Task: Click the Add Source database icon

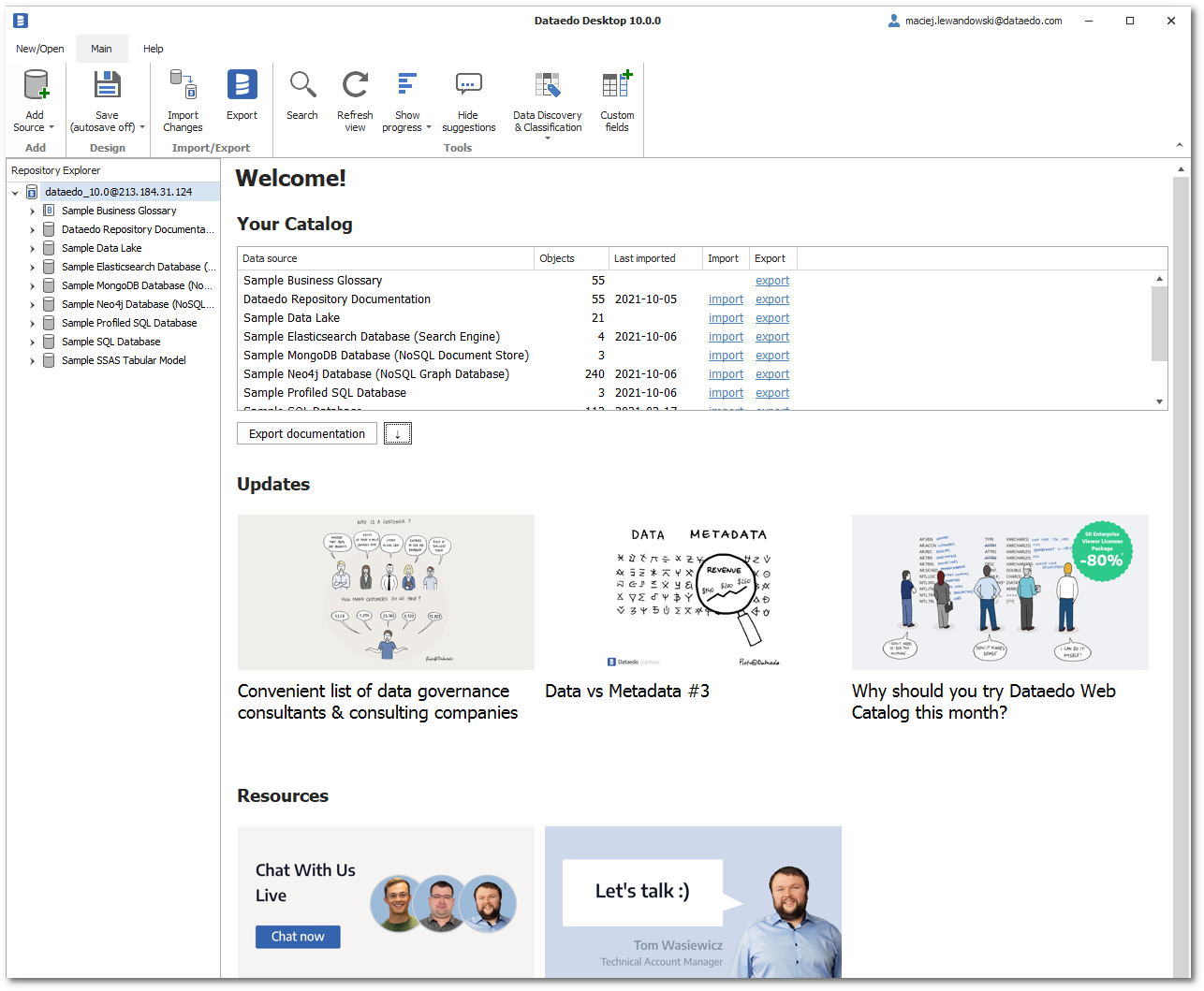Action: click(x=36, y=86)
